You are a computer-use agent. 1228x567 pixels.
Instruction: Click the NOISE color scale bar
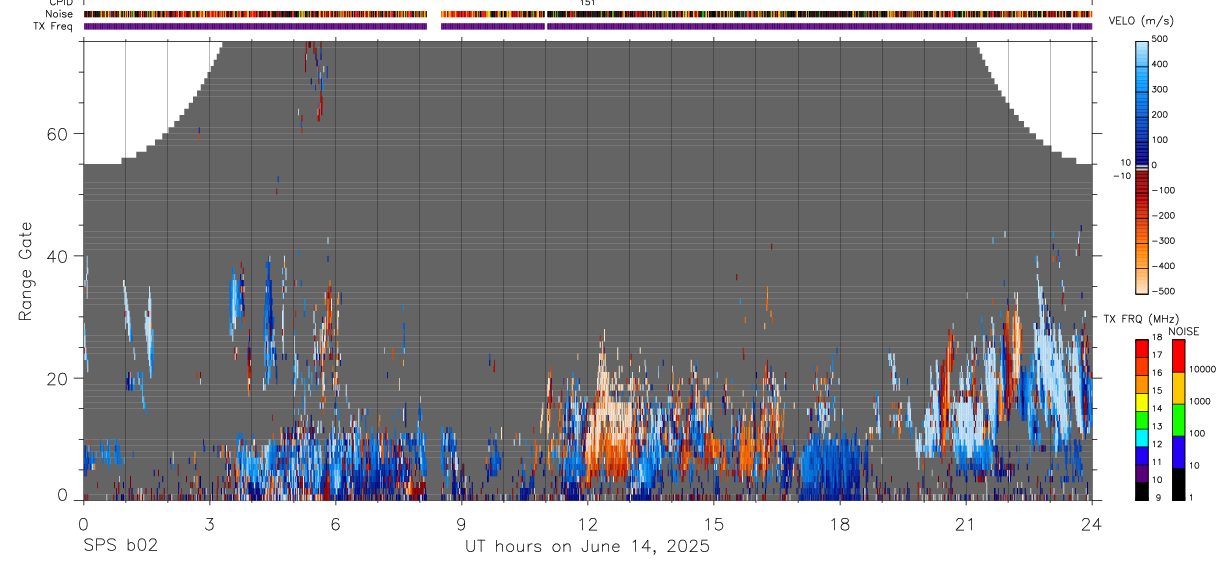tap(1178, 419)
